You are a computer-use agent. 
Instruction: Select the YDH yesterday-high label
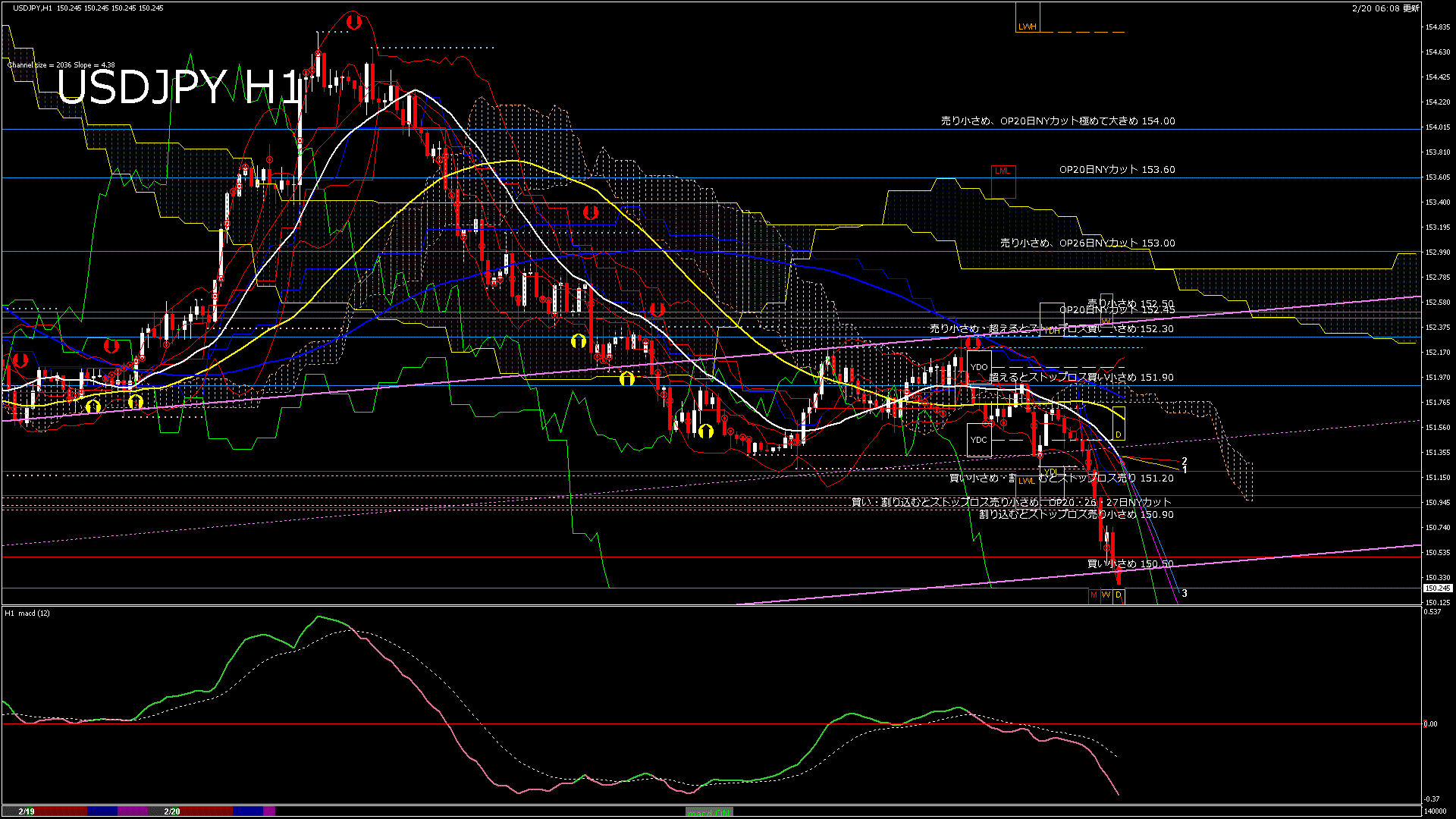tap(1052, 330)
